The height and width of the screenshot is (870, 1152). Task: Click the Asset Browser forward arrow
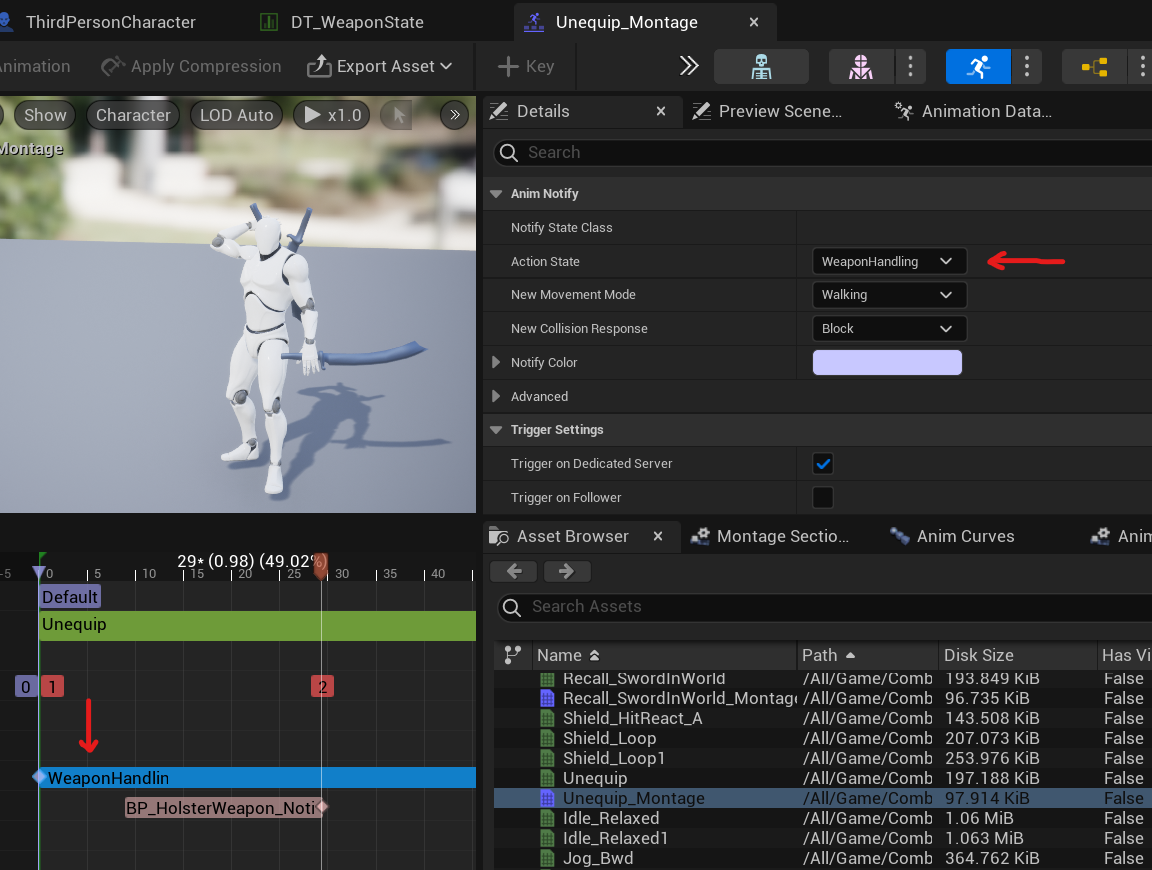(x=566, y=571)
